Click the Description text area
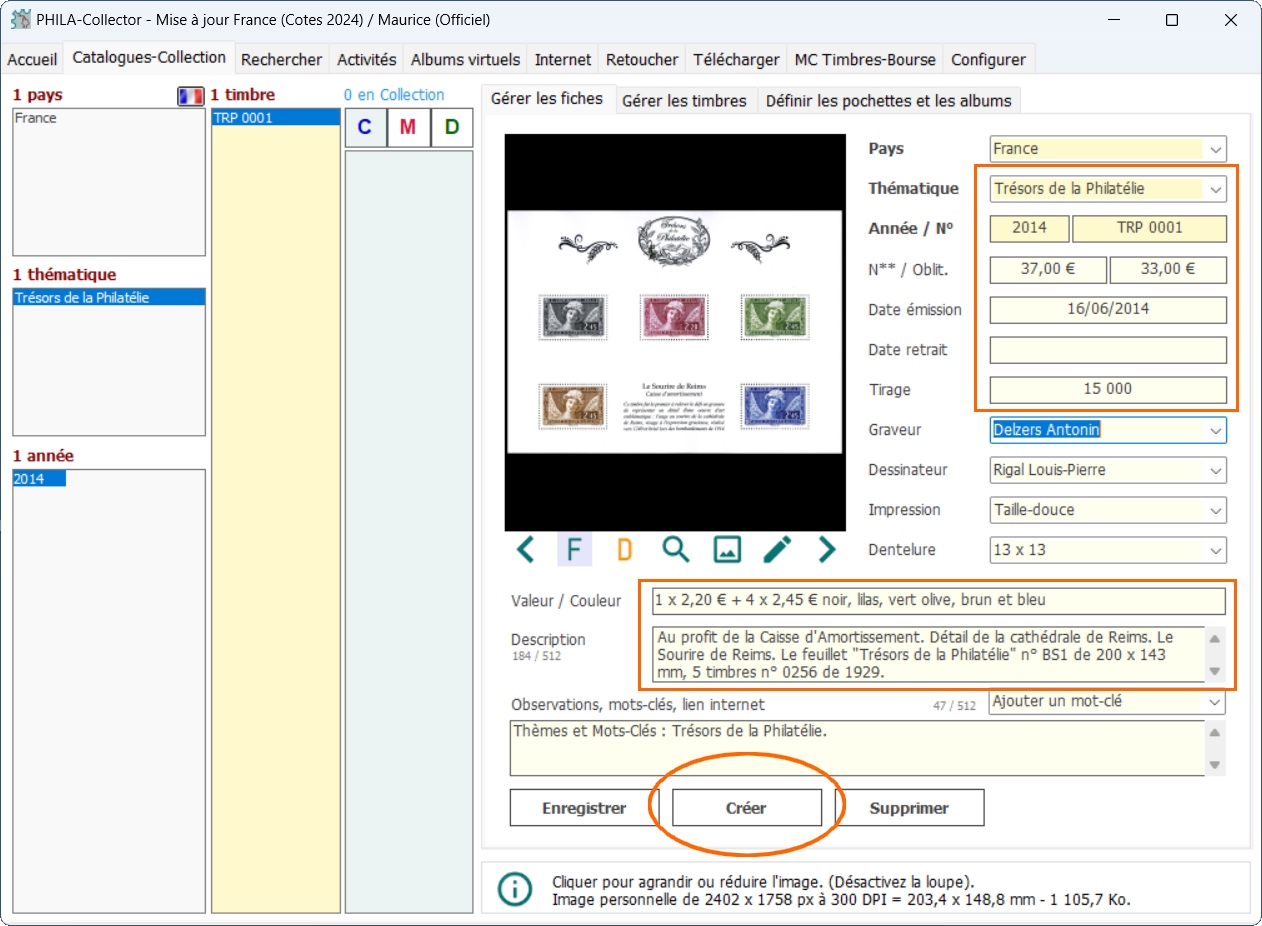The height and width of the screenshot is (926, 1262). (928, 654)
